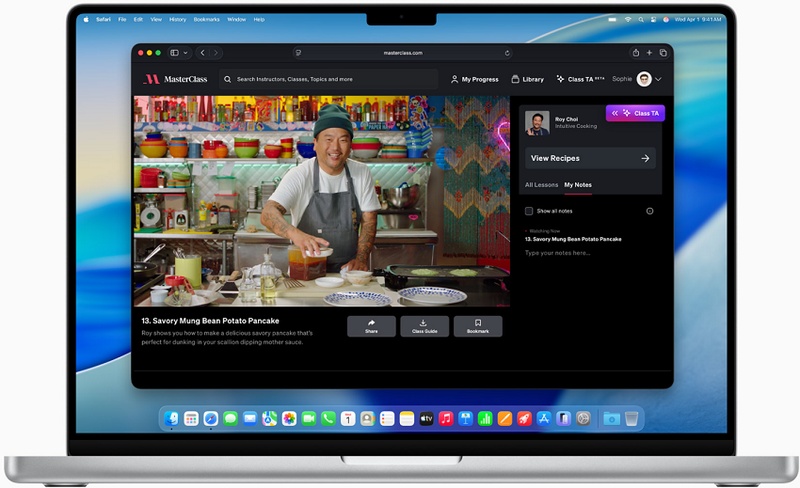This screenshot has height=488, width=800.
Task: Open App Store from the dock
Action: [x=544, y=419]
